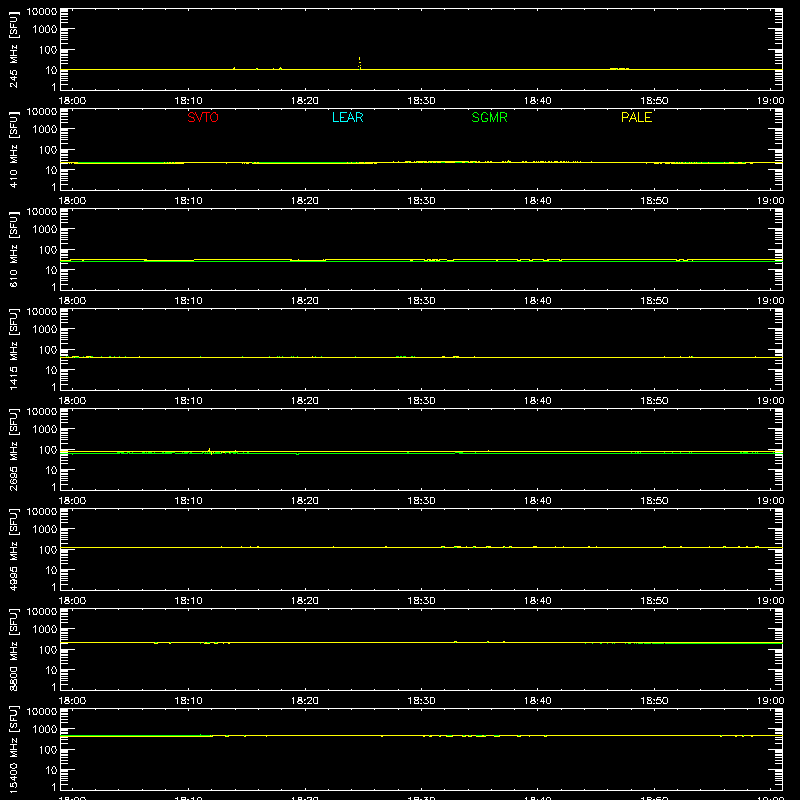Click the yellow burst spike in 245 MHz plot
Image resolution: width=800 pixels, height=800 pixels.
[x=360, y=63]
